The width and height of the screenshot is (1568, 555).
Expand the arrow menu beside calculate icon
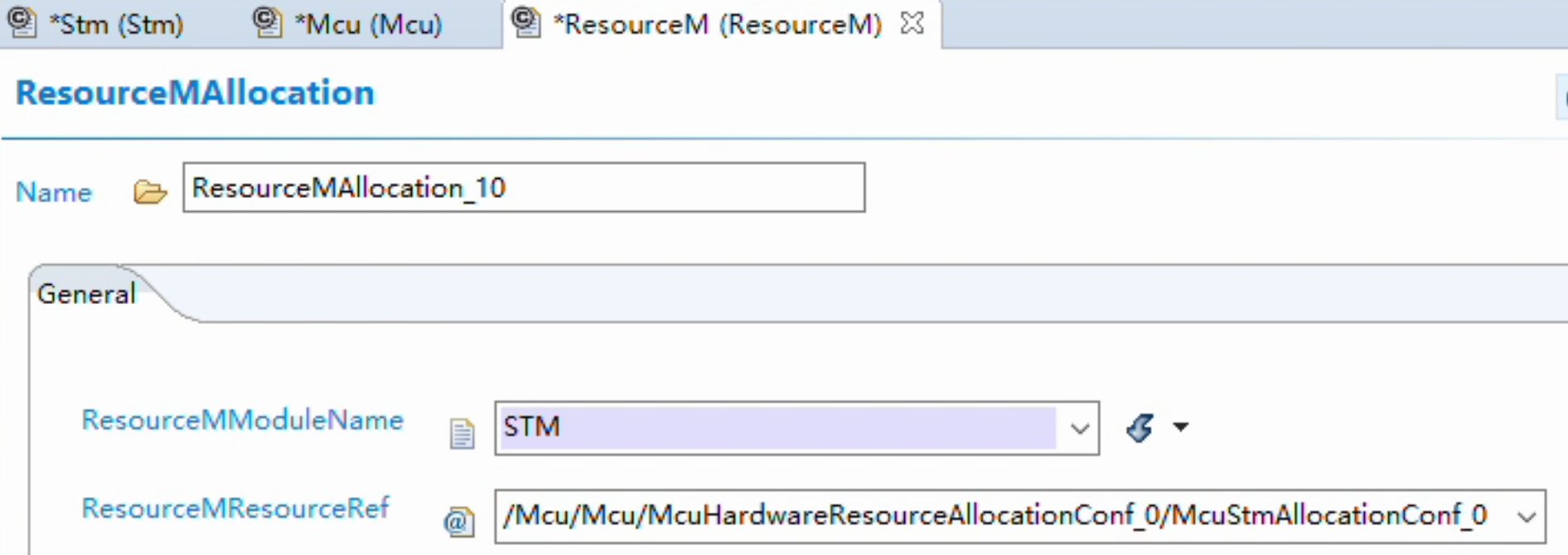click(x=1181, y=427)
